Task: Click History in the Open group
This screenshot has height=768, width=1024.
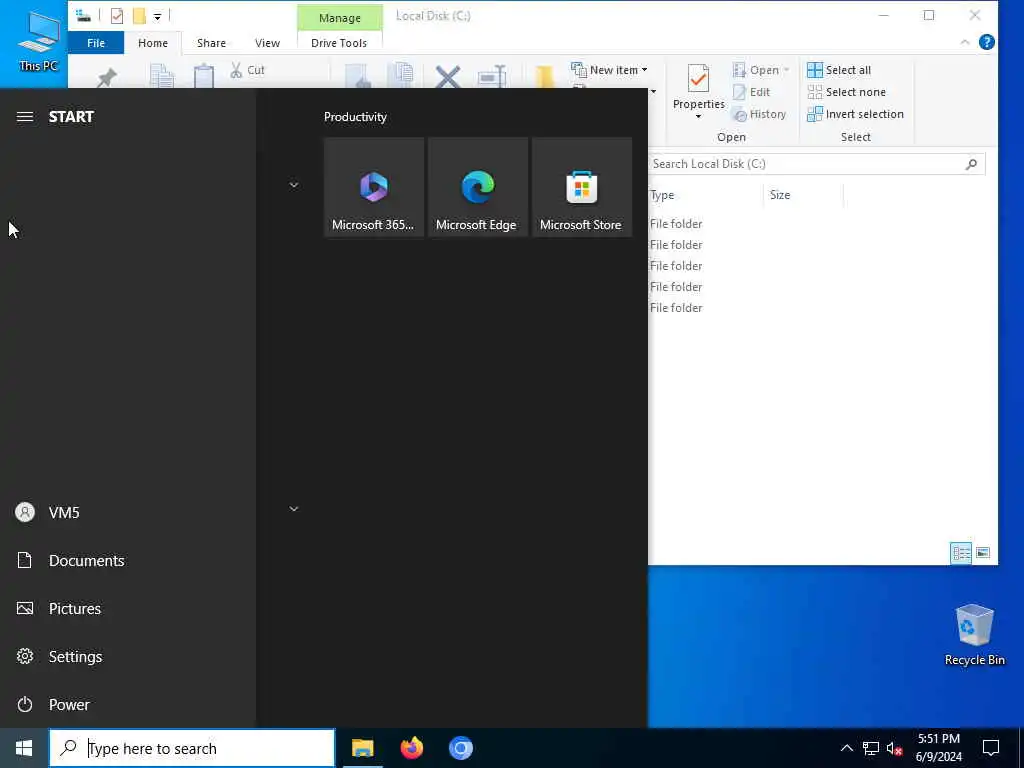Action: 759,114
